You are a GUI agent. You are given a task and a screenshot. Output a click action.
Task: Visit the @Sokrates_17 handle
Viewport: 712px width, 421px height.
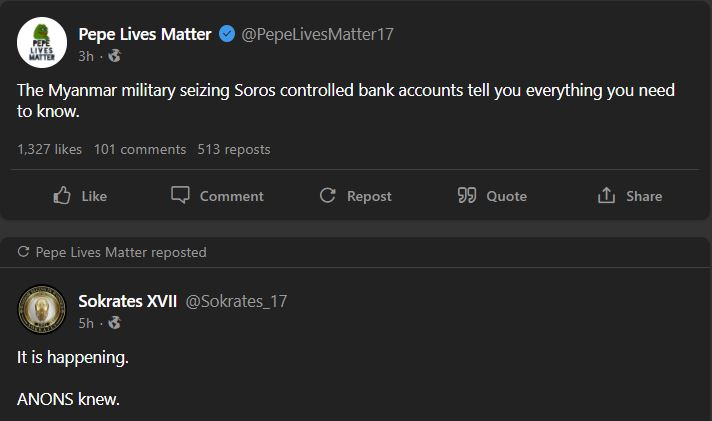[x=236, y=301]
